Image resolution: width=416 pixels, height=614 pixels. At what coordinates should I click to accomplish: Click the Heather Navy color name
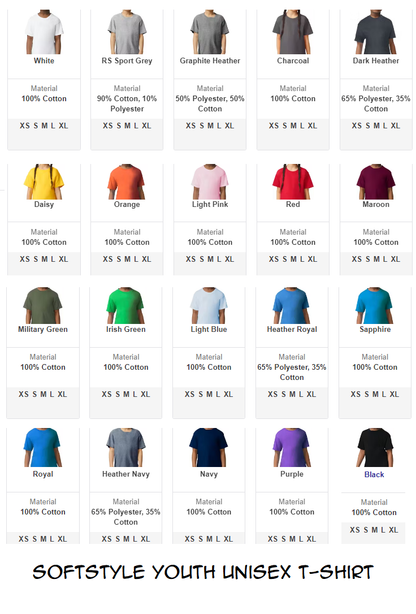[126, 474]
